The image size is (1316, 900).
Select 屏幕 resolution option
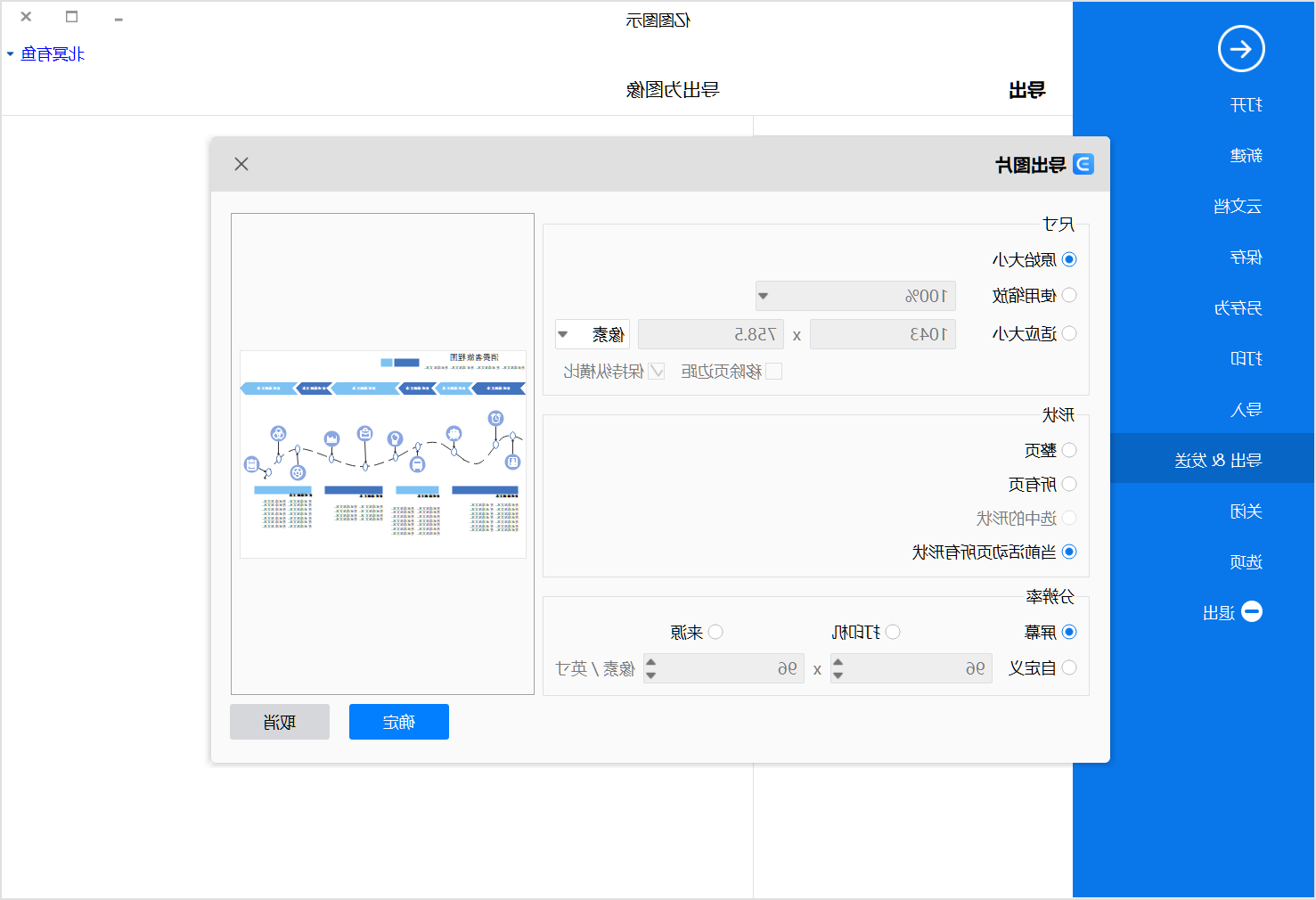pos(1069,632)
